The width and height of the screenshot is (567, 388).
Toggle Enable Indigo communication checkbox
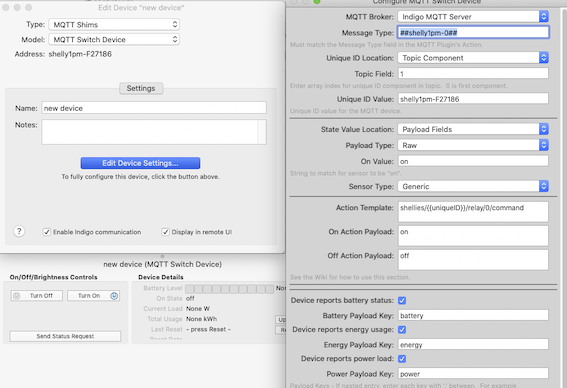47,232
